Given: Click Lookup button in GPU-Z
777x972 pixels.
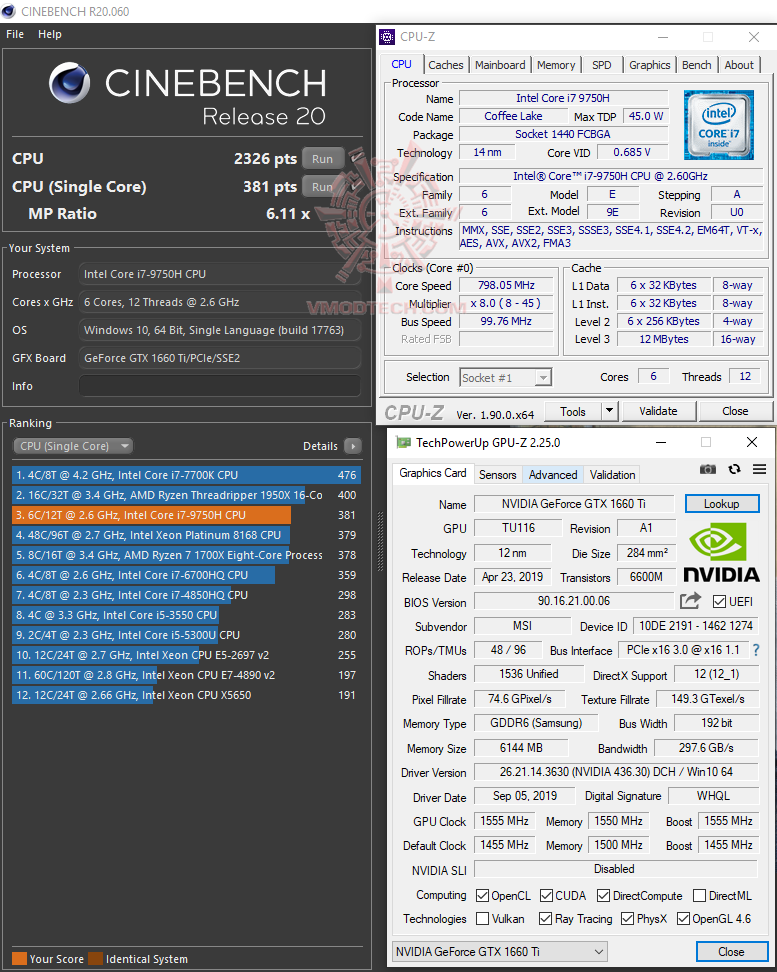Looking at the screenshot, I should 722,504.
